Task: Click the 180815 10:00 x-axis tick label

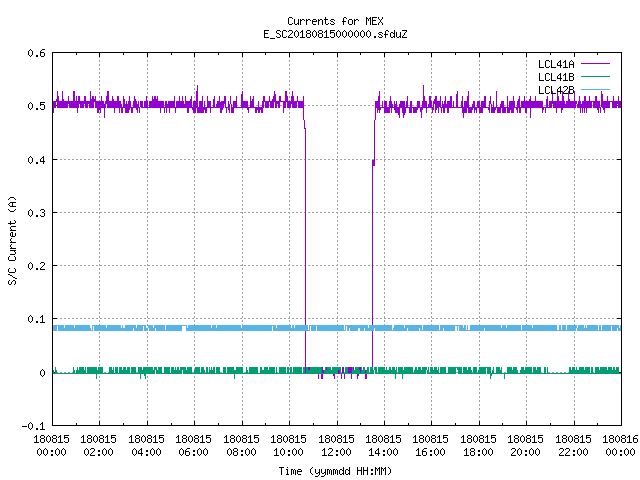Action: point(288,446)
